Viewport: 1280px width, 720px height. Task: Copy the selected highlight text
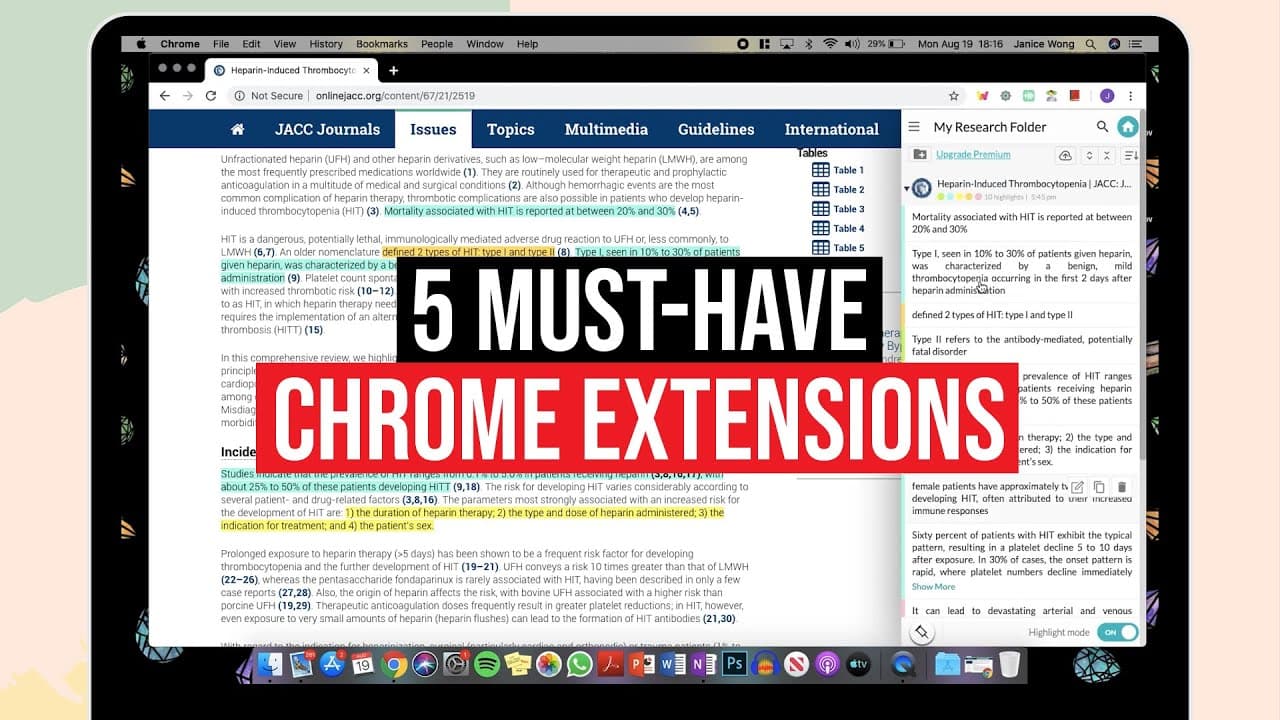pyautogui.click(x=1099, y=487)
